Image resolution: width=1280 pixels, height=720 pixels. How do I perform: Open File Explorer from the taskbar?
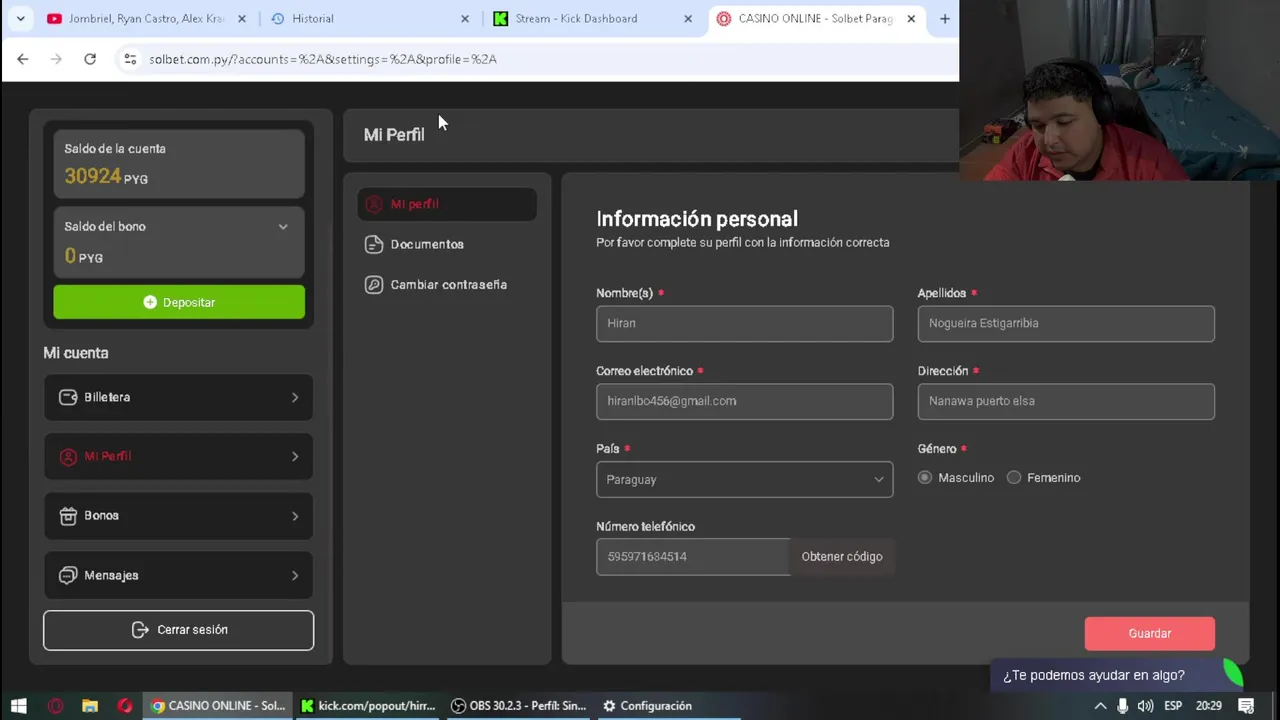[x=90, y=706]
